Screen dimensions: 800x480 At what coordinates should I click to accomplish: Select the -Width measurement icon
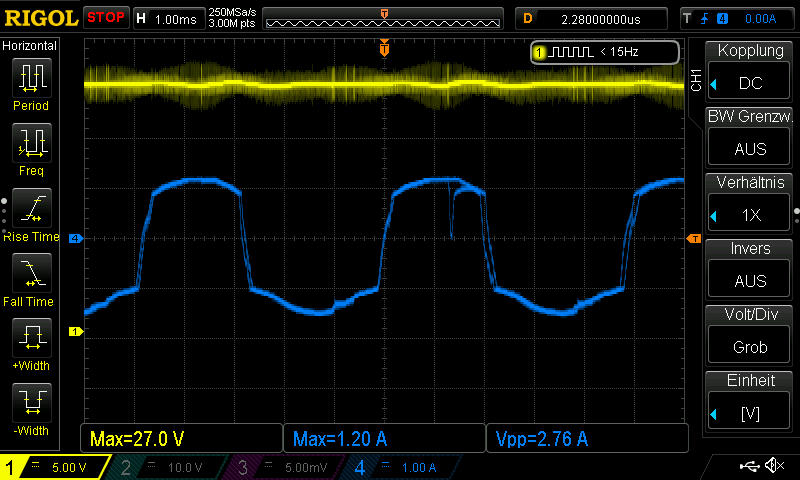coord(32,402)
